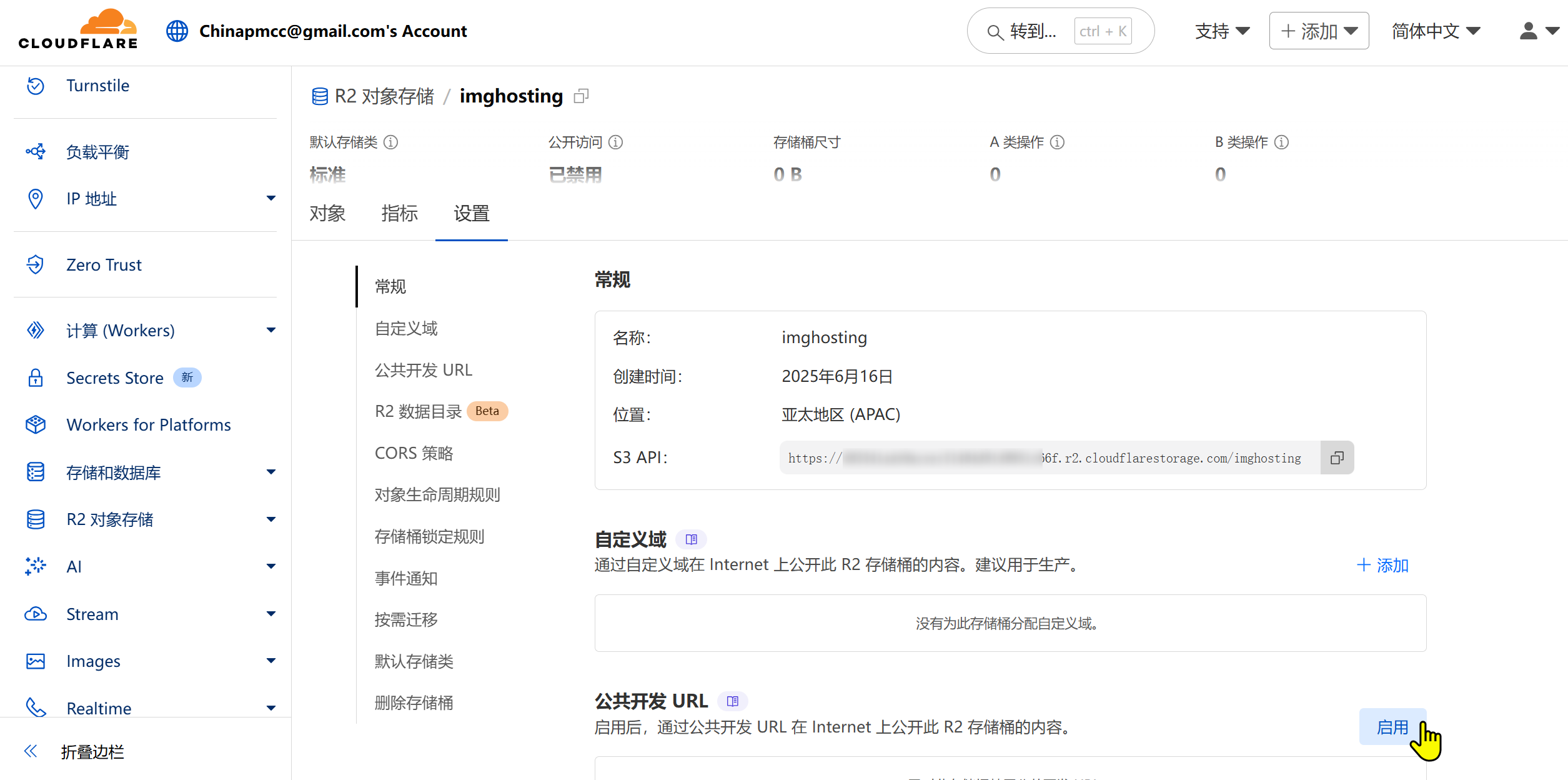This screenshot has width=1568, height=780.
Task: Switch to the 指标 metrics tab
Action: (399, 214)
